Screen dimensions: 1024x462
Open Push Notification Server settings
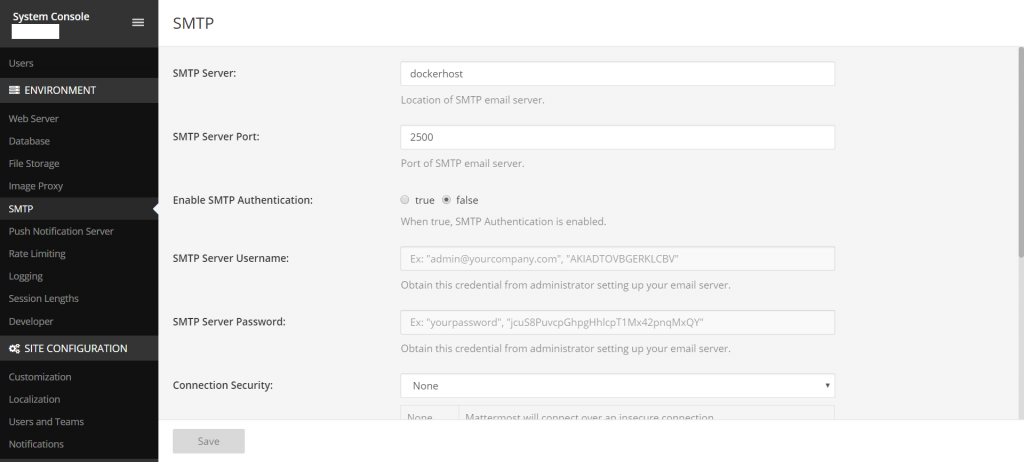click(61, 231)
